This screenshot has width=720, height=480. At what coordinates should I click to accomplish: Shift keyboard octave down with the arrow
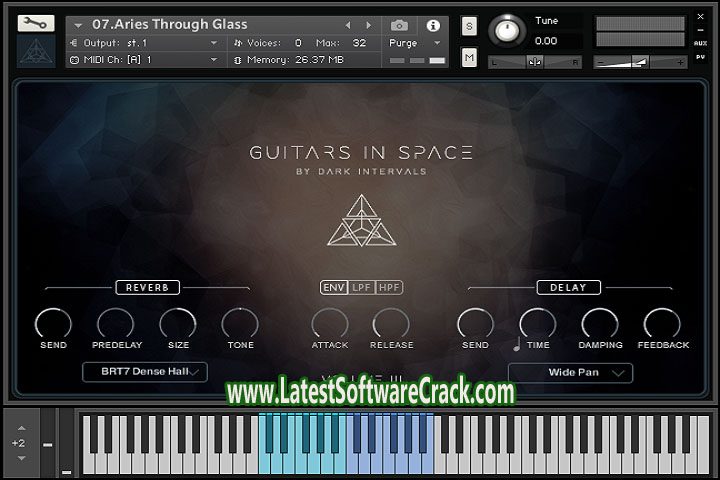click(x=22, y=458)
